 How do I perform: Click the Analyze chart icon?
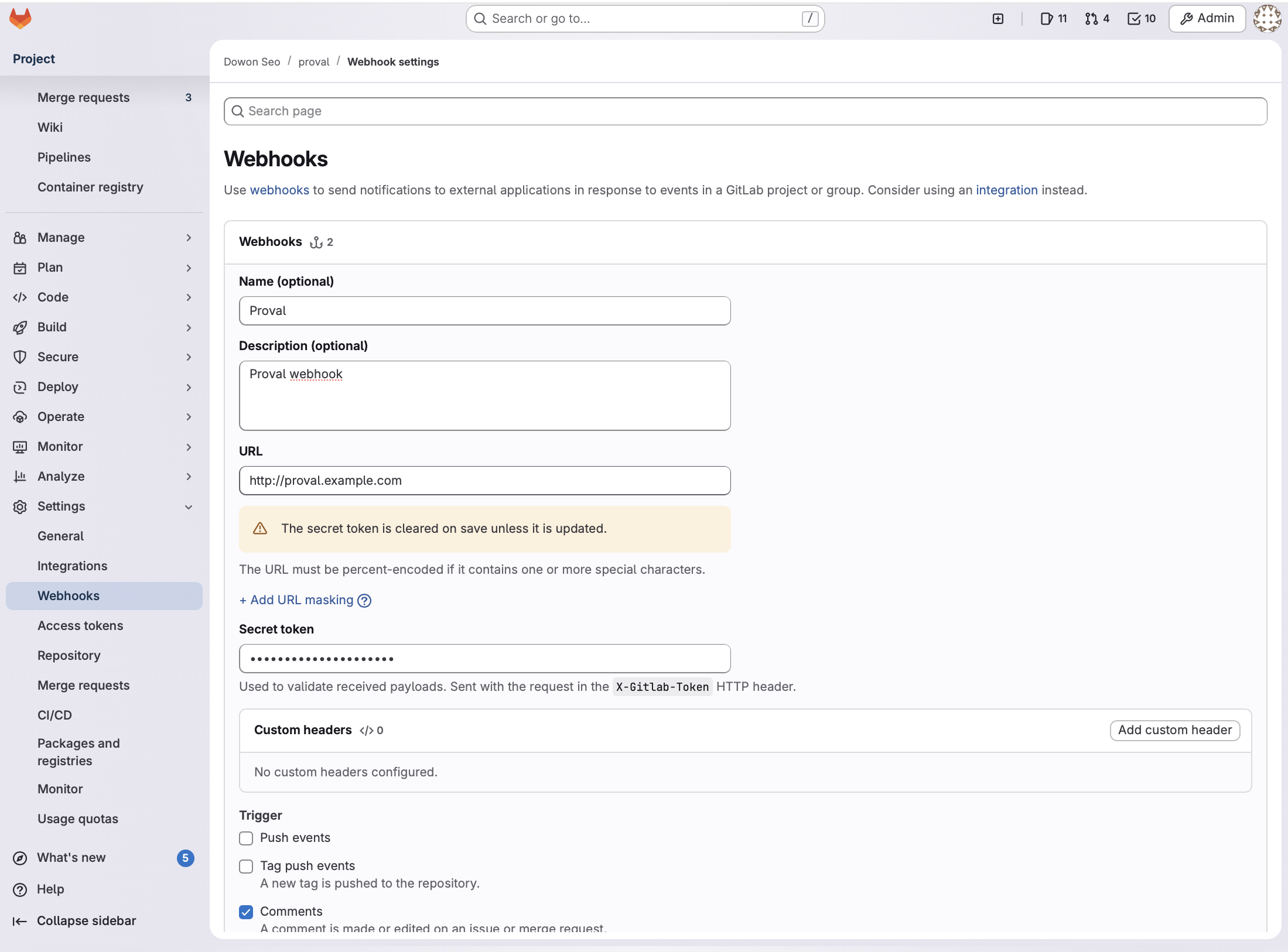[20, 477]
